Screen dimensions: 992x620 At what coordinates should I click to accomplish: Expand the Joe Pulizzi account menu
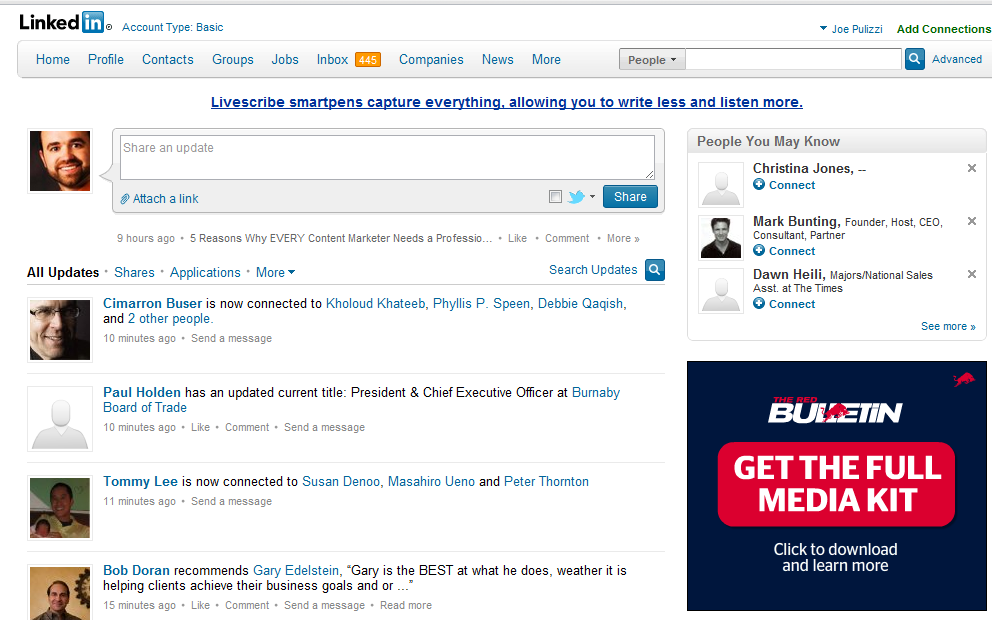(851, 29)
